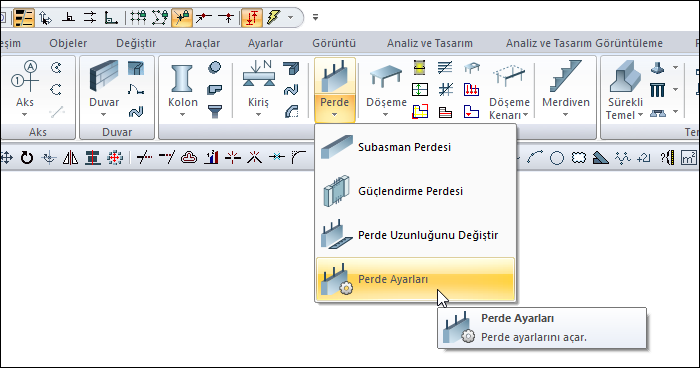Expand the Döşeme dropdown arrow

(385, 115)
